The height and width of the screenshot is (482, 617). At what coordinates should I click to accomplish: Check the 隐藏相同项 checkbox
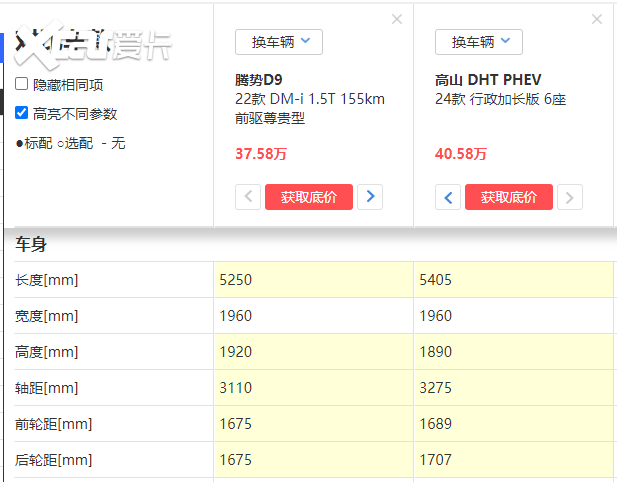(21, 84)
